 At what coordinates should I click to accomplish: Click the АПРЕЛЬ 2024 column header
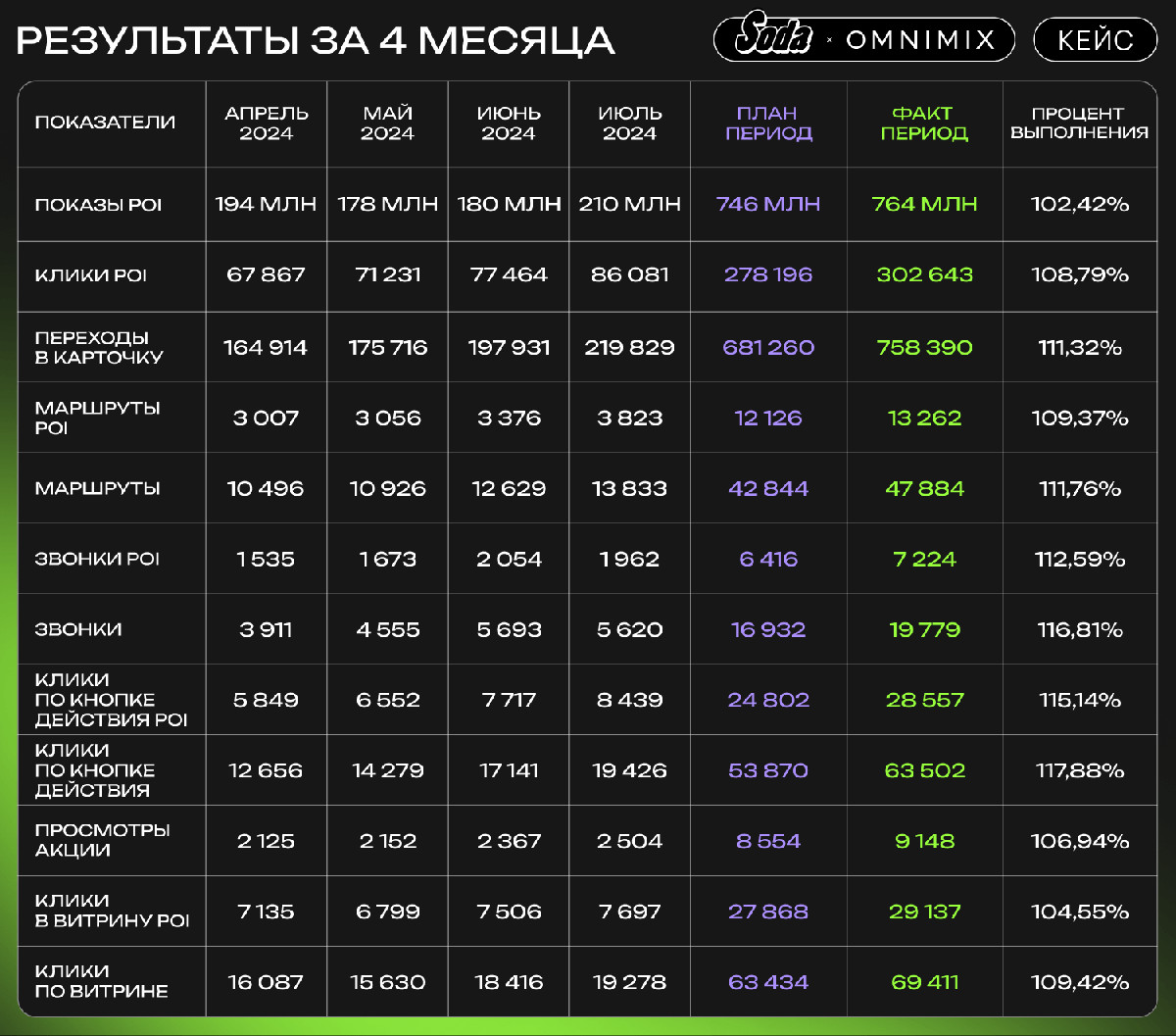pyautogui.click(x=267, y=123)
